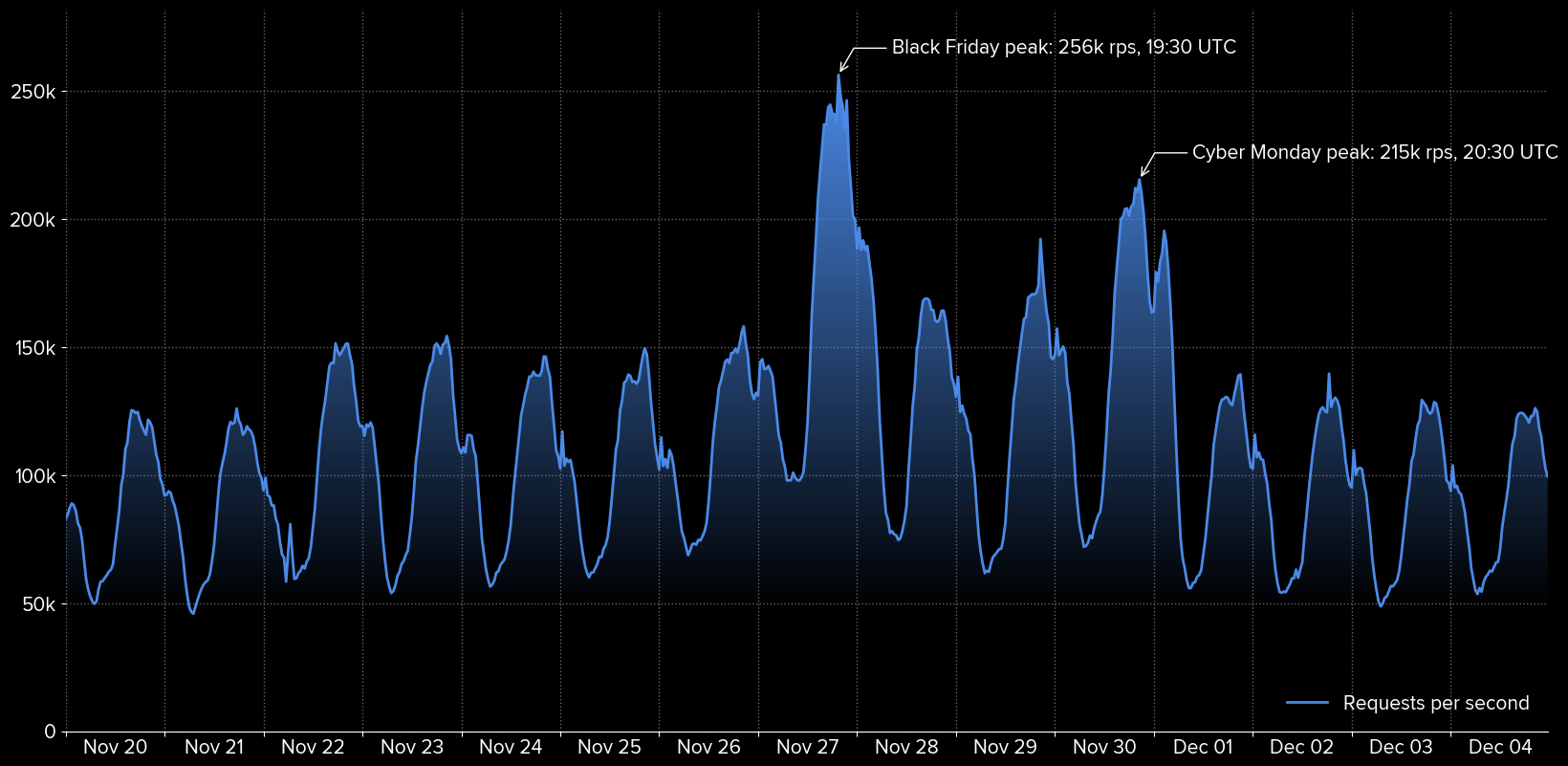
Task: Click the 200k y-axis label
Action: point(33,221)
